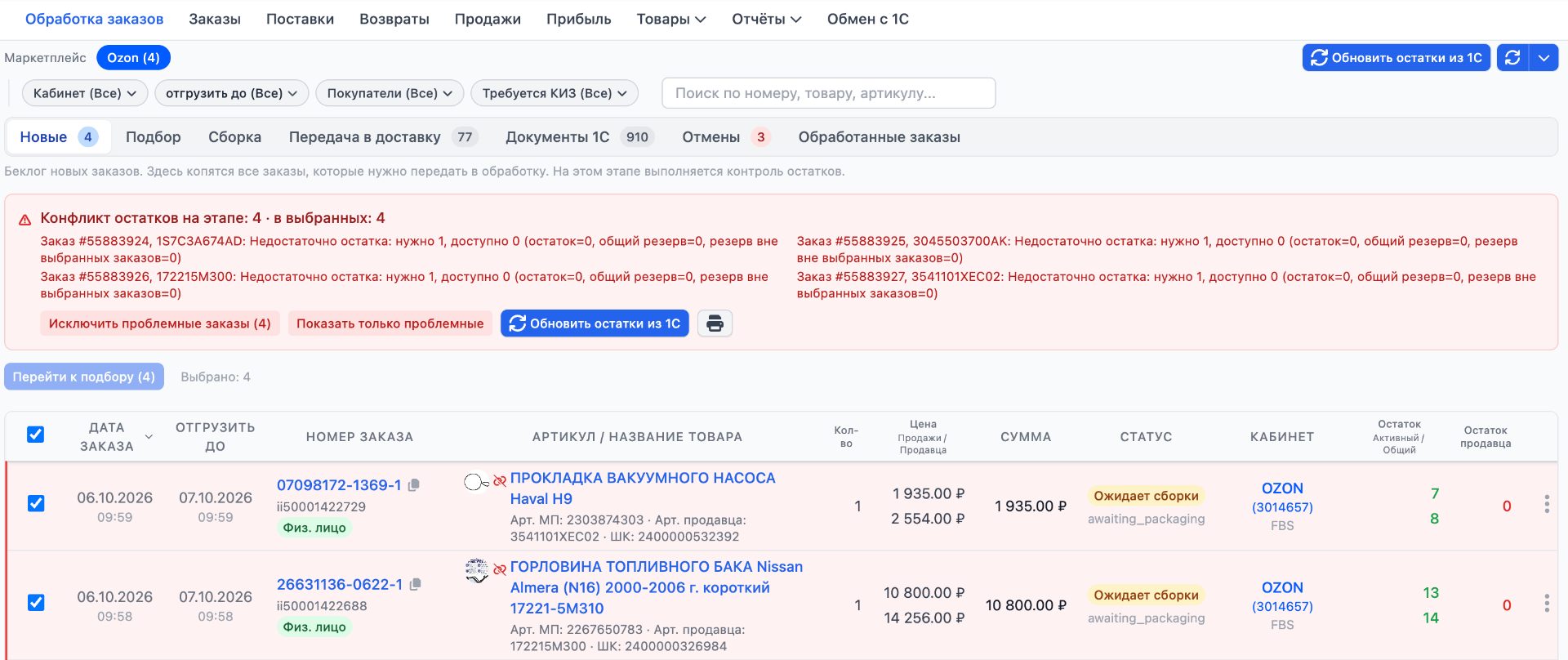Click the printer icon in the conflict panel
Image resolution: width=1568 pixels, height=660 pixels.
pos(715,323)
